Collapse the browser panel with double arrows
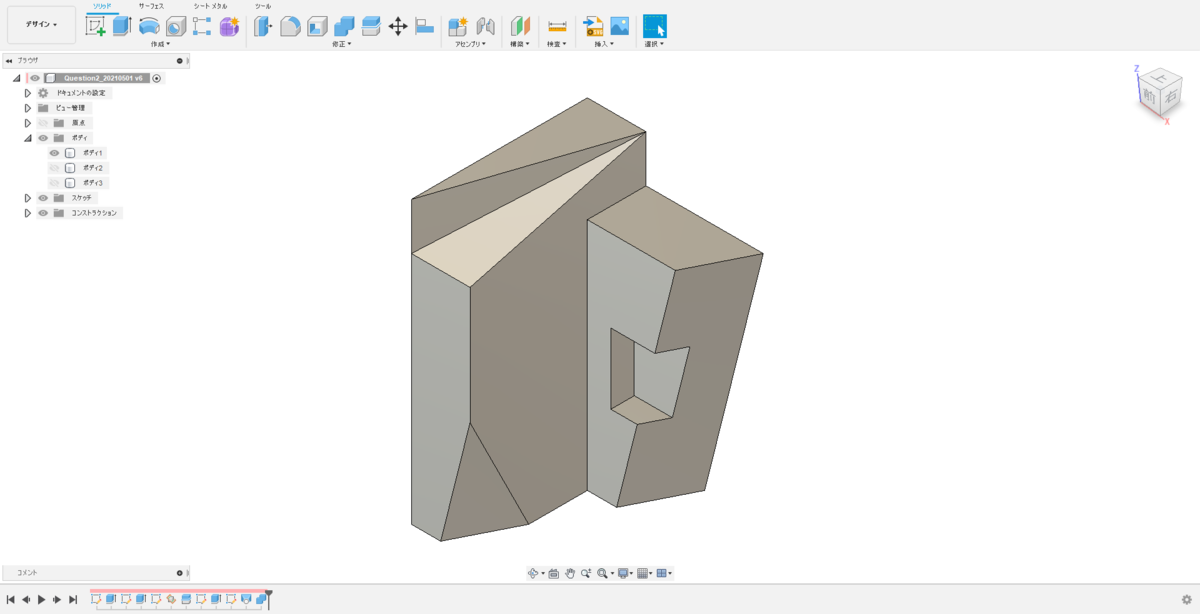Screen dimensions: 1200x614 (x=9, y=61)
